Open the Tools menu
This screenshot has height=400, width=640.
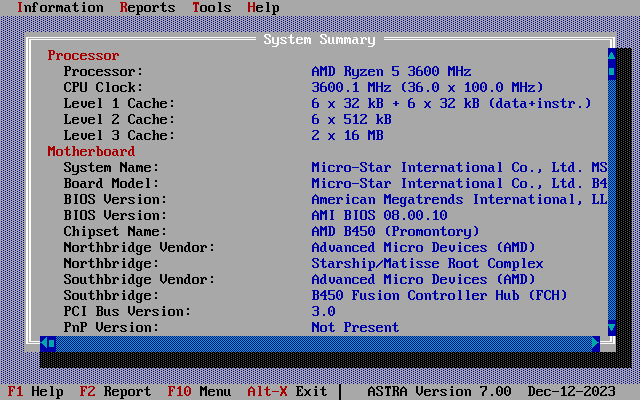tap(211, 7)
